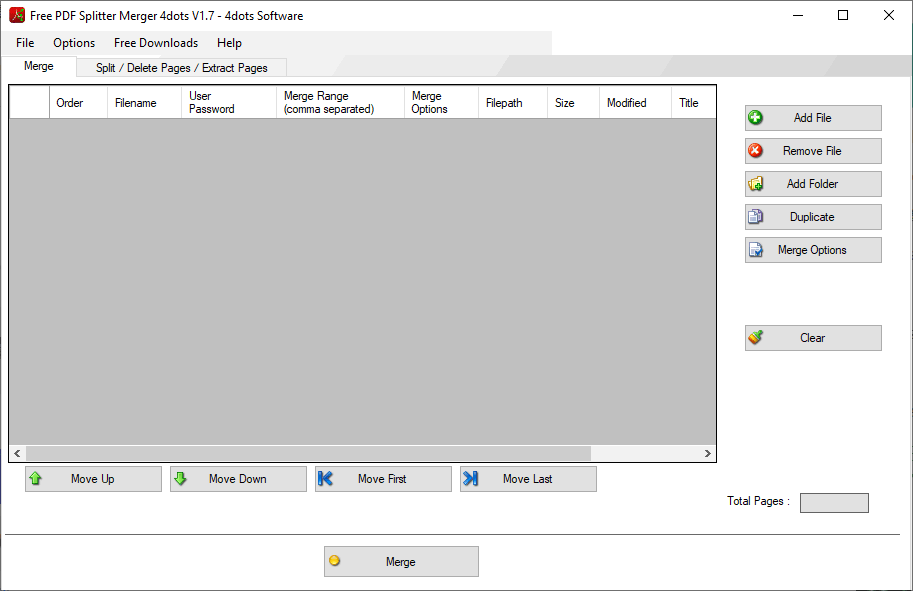Click the Clear button label
Viewport: 913px width, 591px height.
(812, 338)
